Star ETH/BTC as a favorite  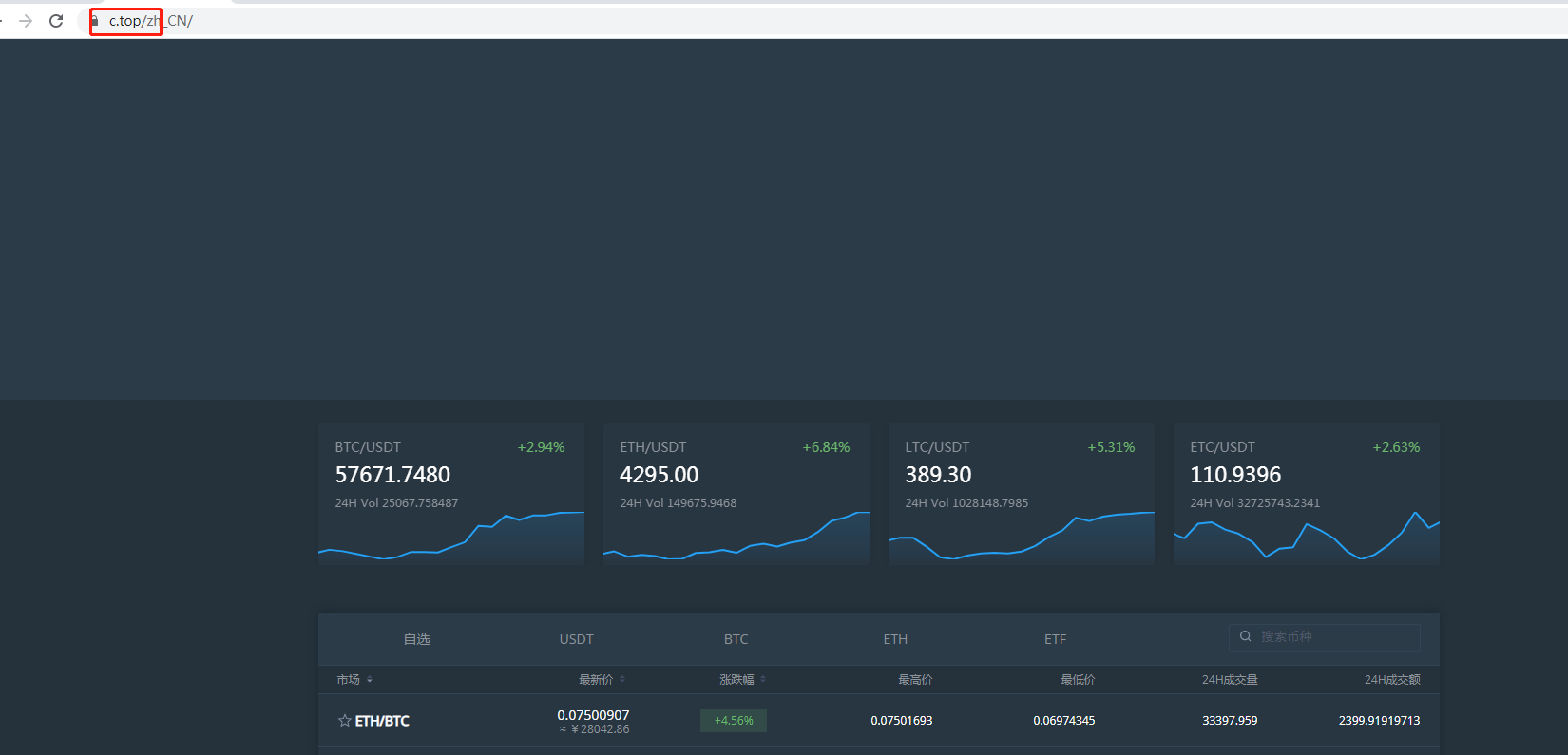pyautogui.click(x=345, y=721)
